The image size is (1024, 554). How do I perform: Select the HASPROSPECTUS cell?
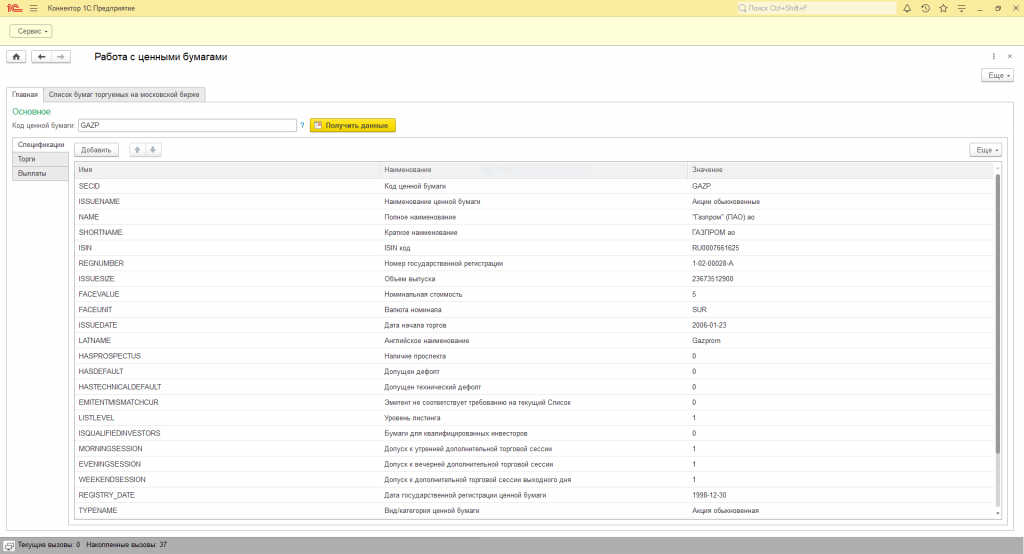227,356
